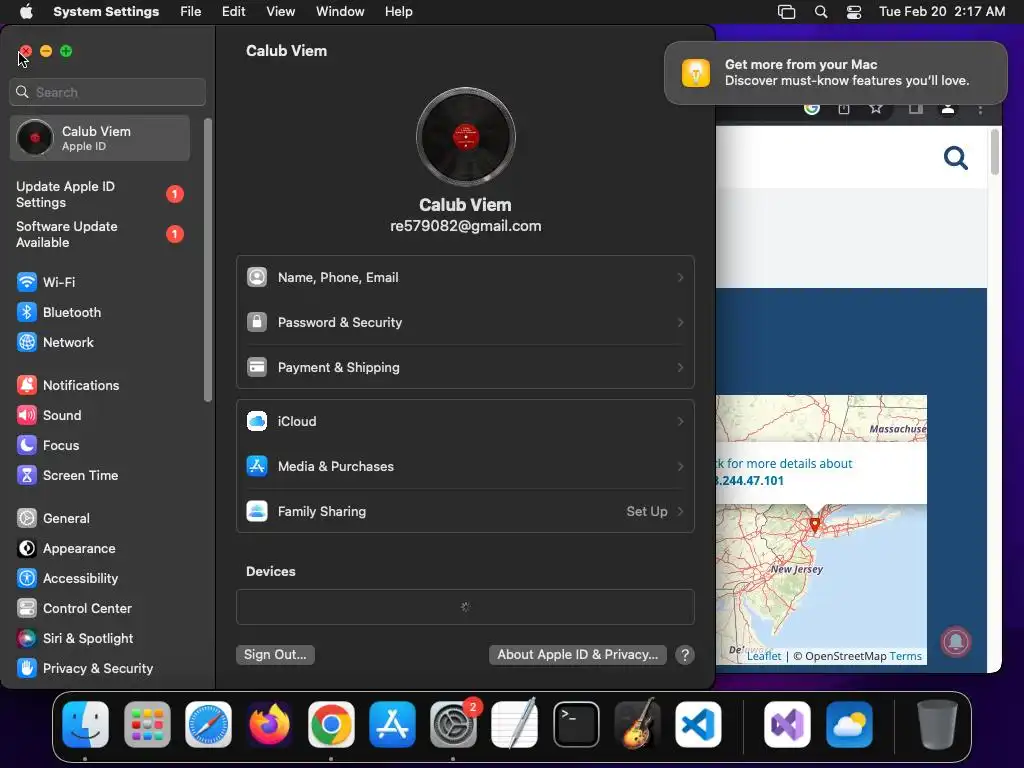Viewport: 1024px width, 768px height.
Task: Open Sound settings in sidebar
Action: pyautogui.click(x=49, y=415)
